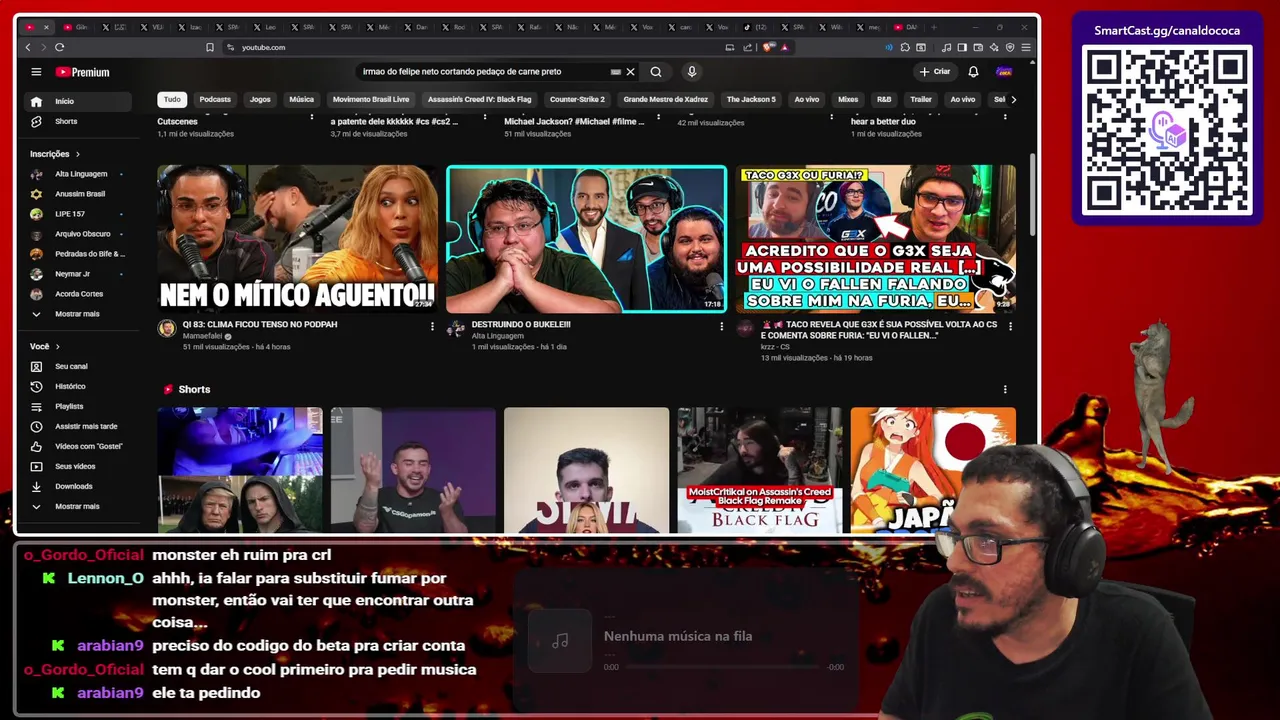Open the on-screen keyboard icon in the search box
Viewport: 1280px width, 720px height.
click(615, 72)
